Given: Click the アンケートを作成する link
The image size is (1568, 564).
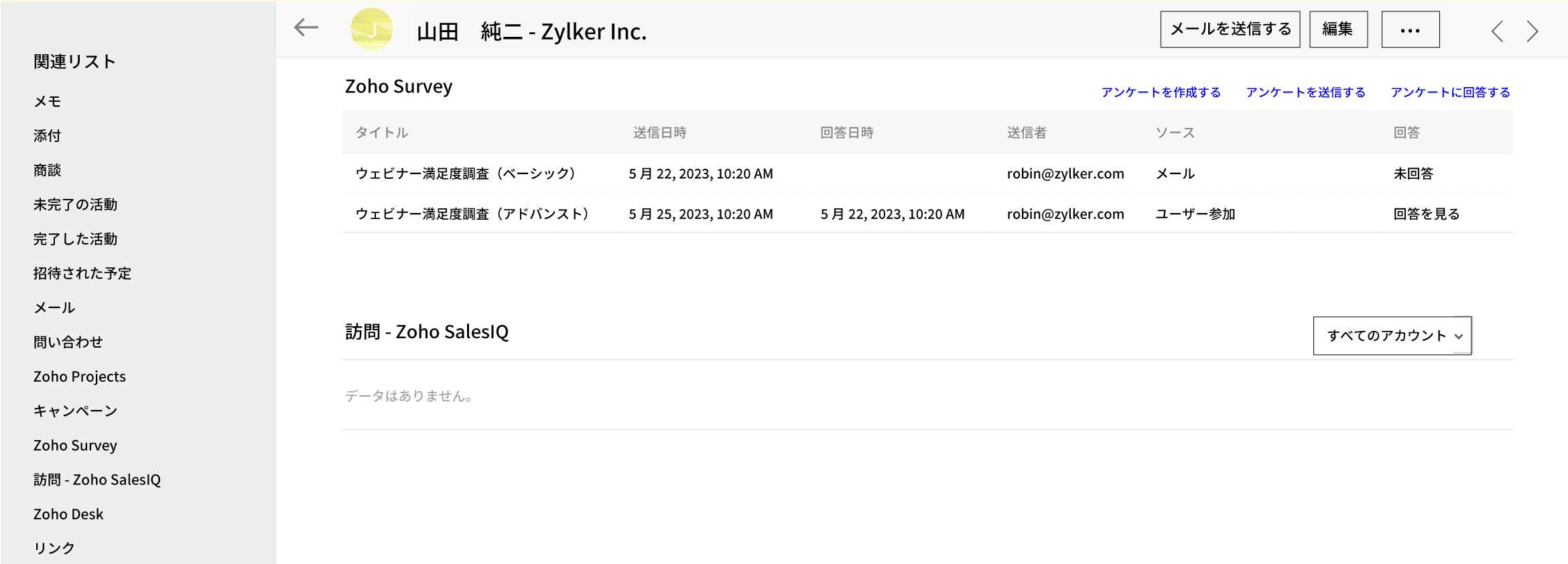Looking at the screenshot, I should pos(1161,92).
